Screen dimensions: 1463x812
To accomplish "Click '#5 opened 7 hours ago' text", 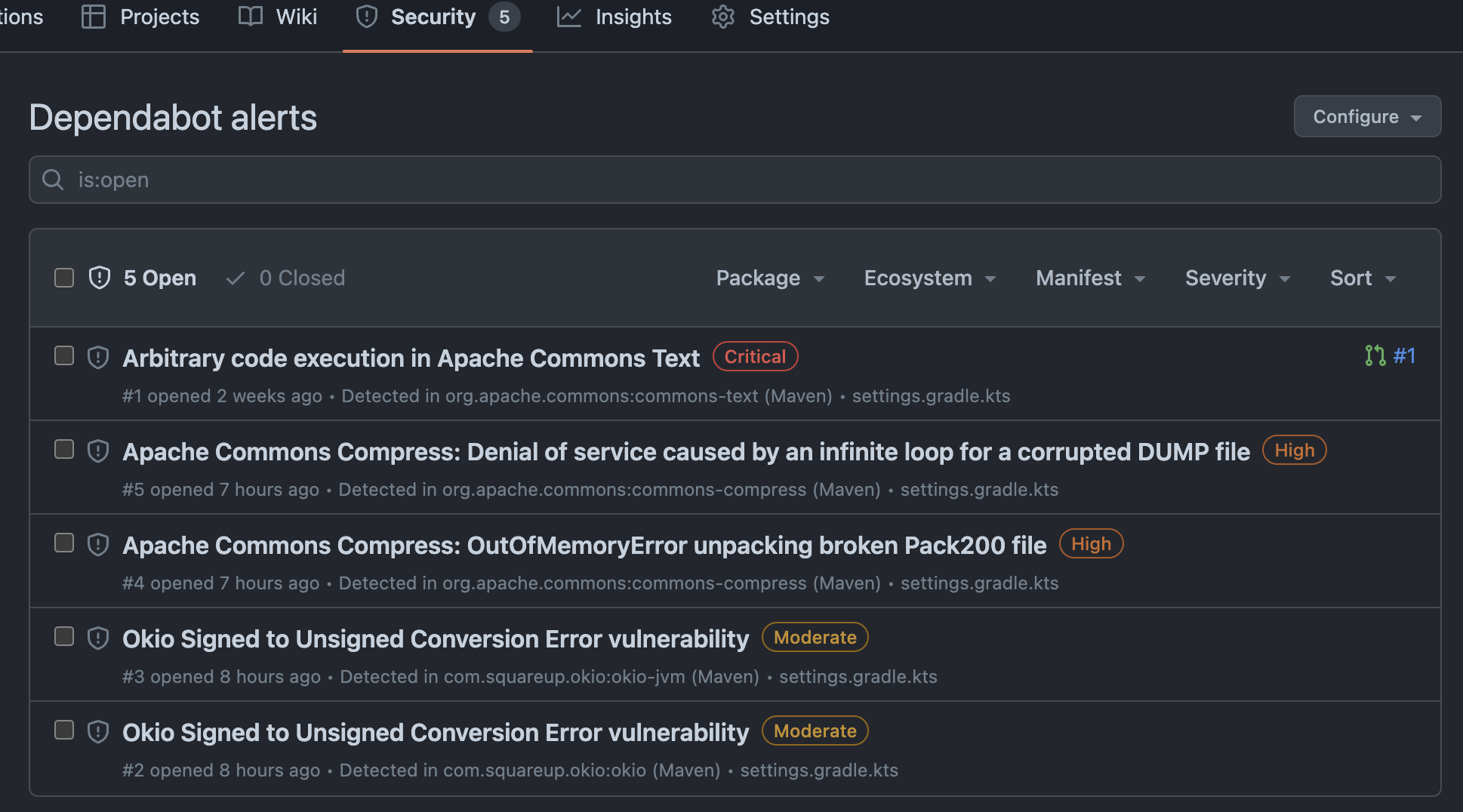I will click(220, 490).
